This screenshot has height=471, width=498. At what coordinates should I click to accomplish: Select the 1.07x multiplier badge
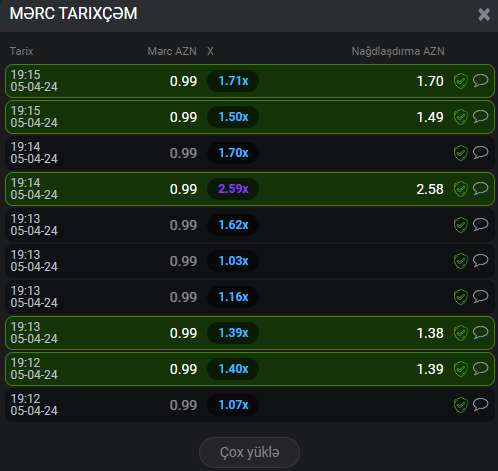pyautogui.click(x=233, y=405)
